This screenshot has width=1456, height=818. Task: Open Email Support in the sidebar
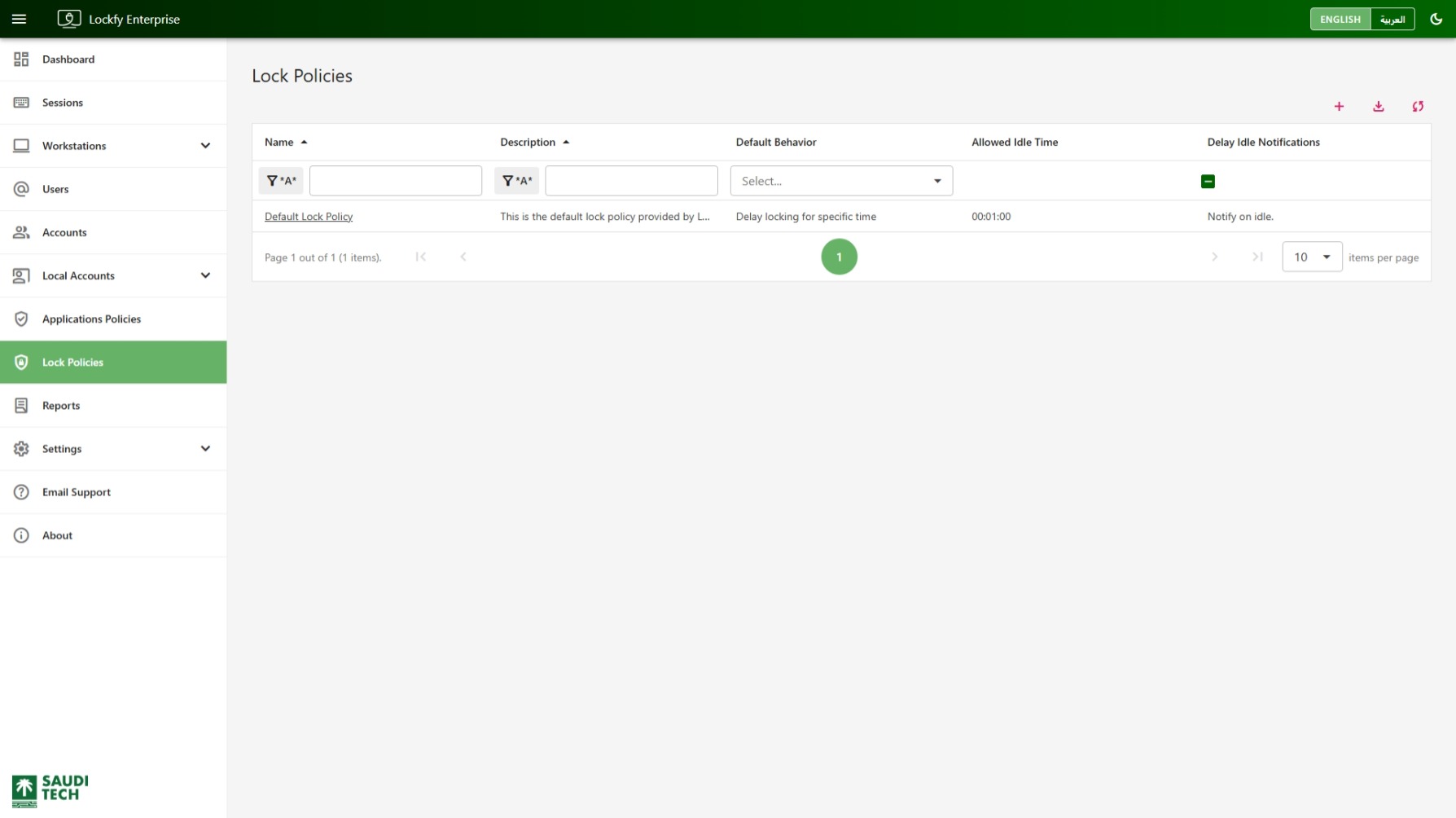click(x=113, y=492)
